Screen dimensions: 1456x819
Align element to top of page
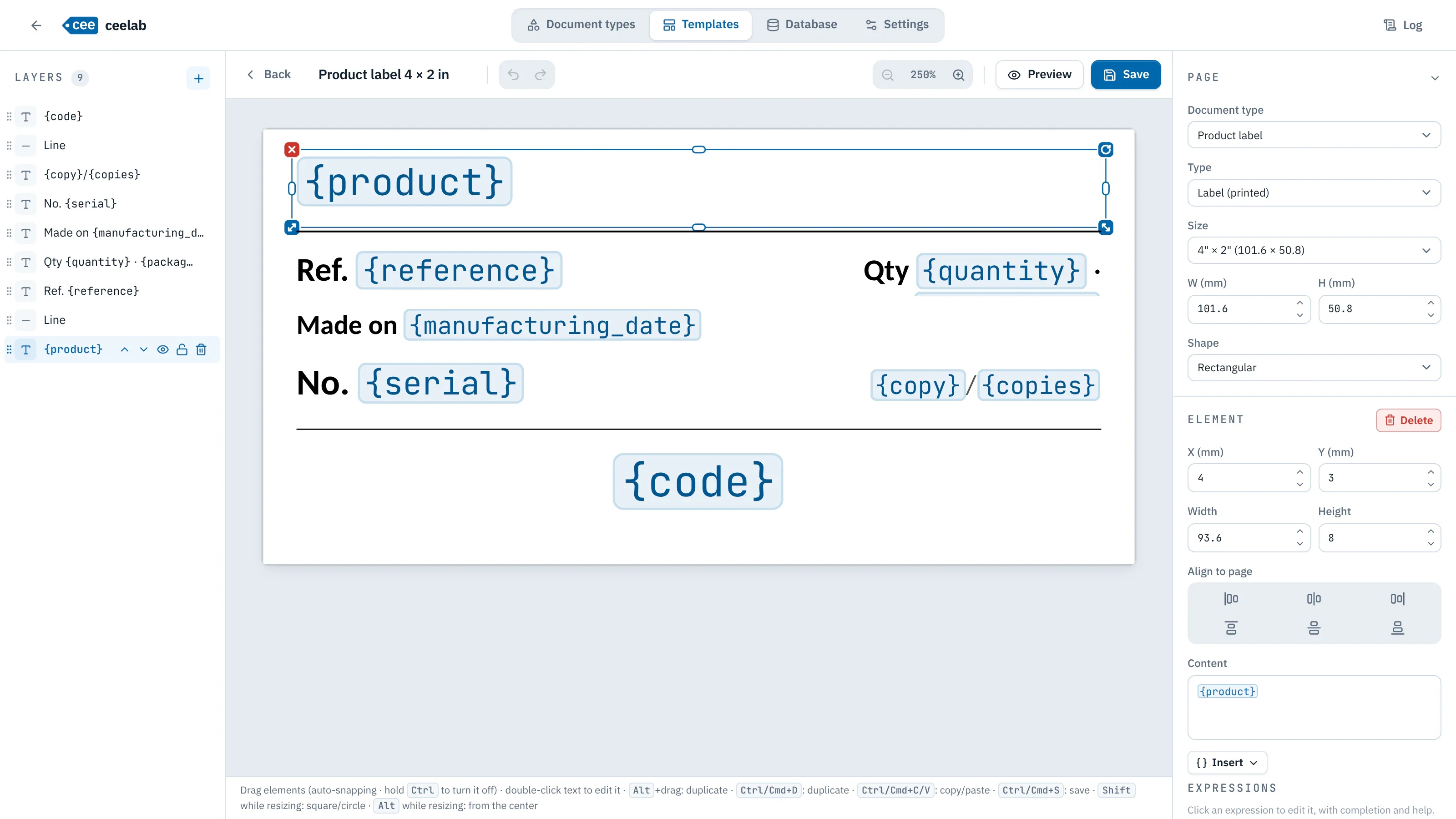1231,628
